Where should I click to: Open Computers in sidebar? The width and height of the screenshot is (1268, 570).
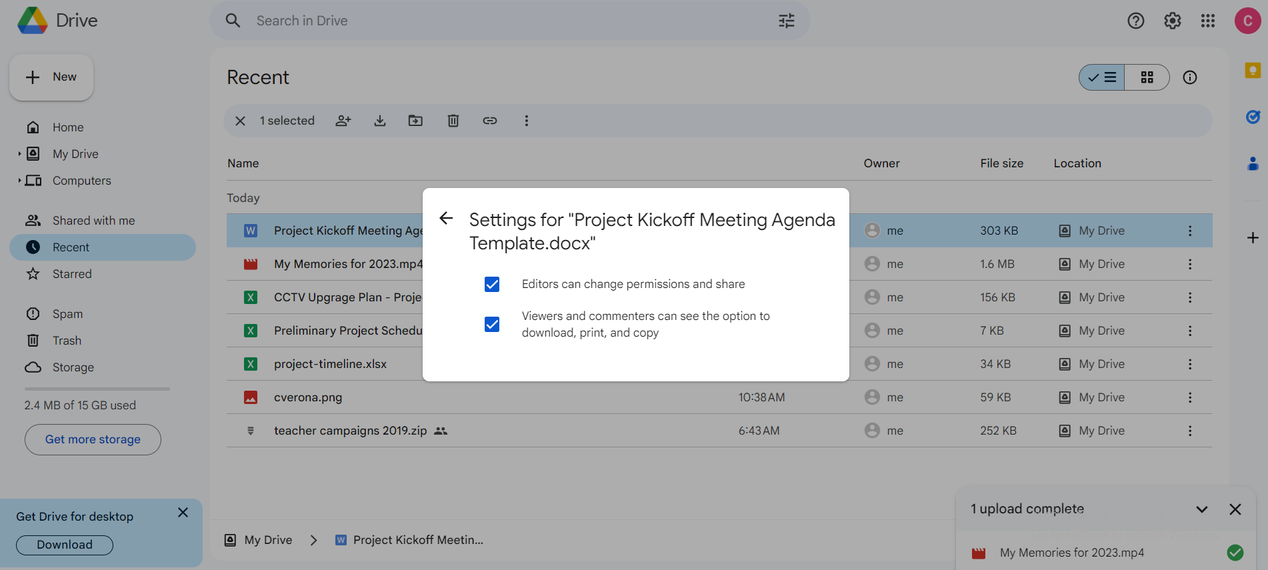tap(82, 181)
